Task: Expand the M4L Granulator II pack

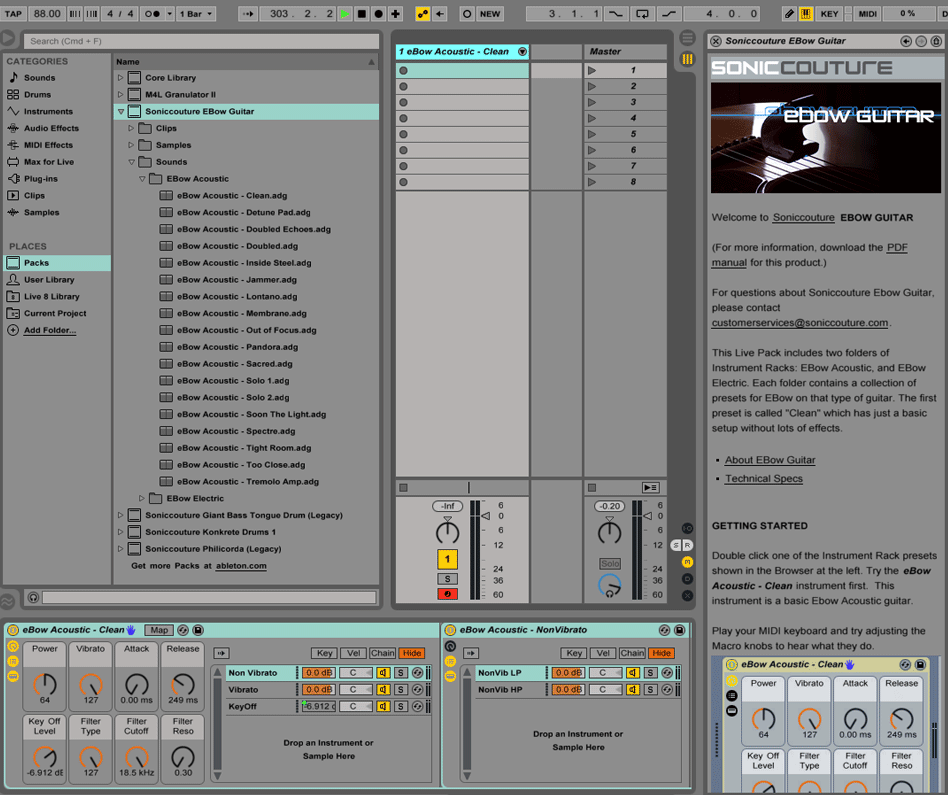Action: [120, 95]
